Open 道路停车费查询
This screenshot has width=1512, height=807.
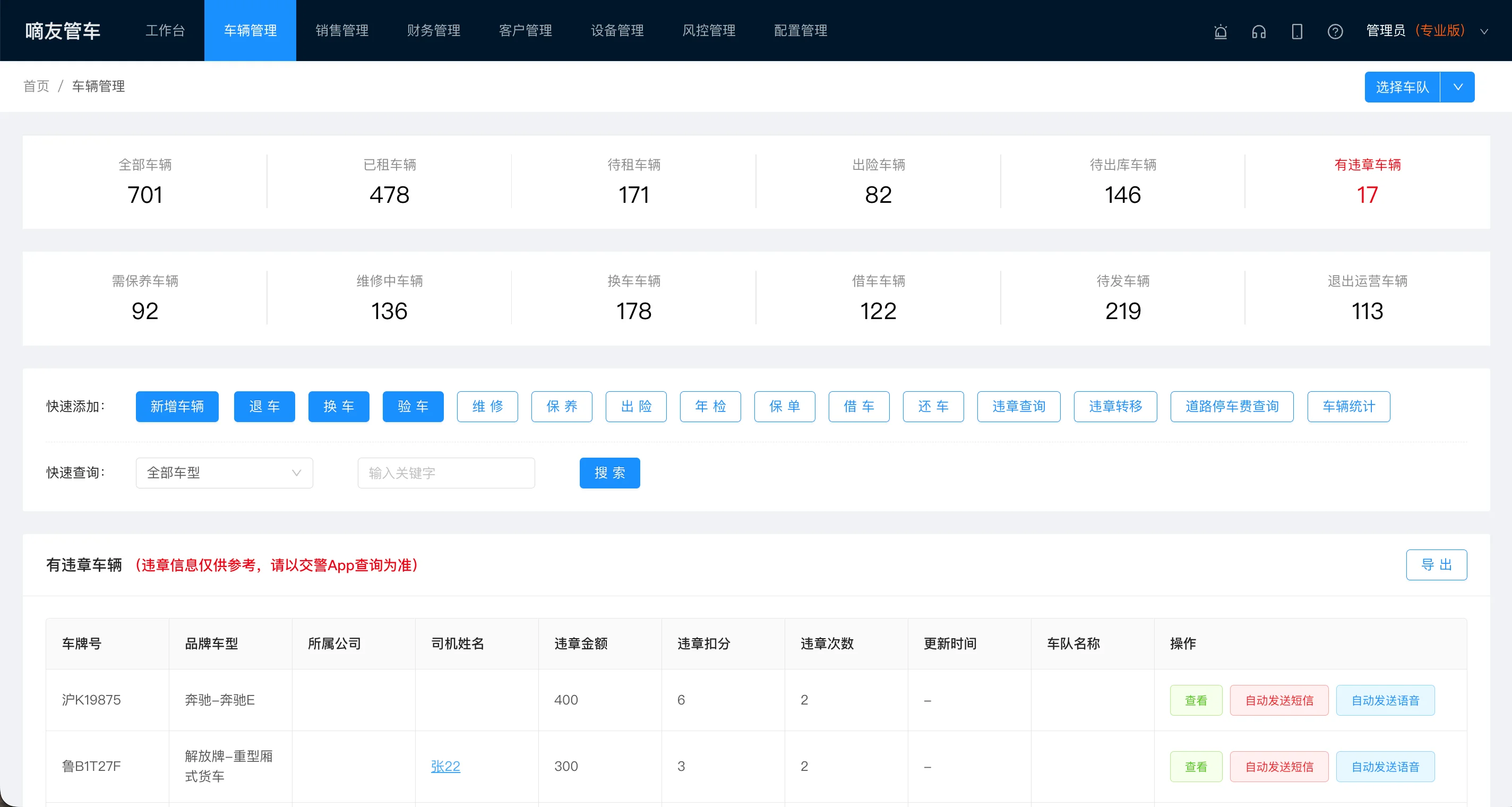pos(1232,406)
